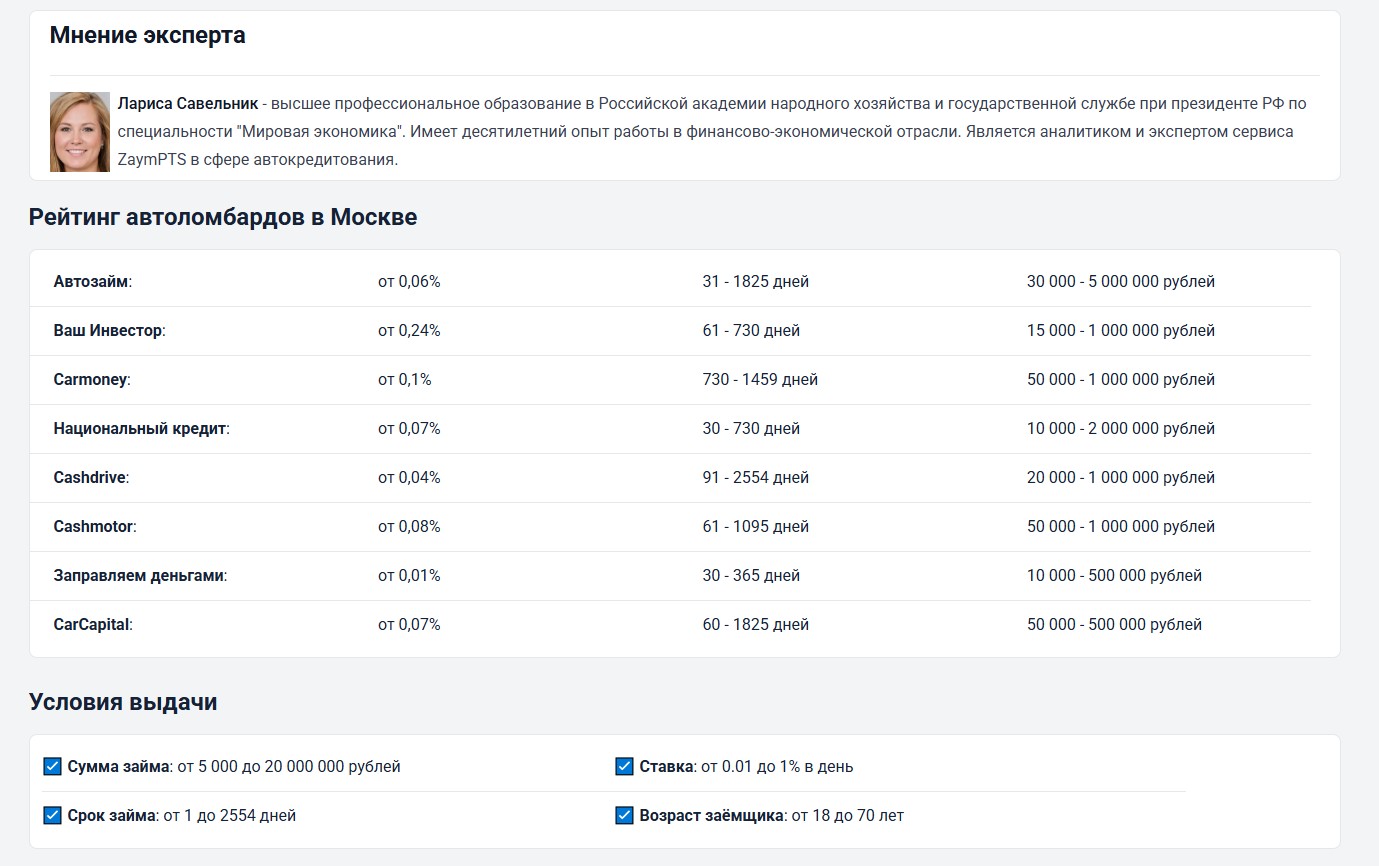Select the Cashdrive lender name
Screen dimensions: 1379x866
[x=90, y=478]
